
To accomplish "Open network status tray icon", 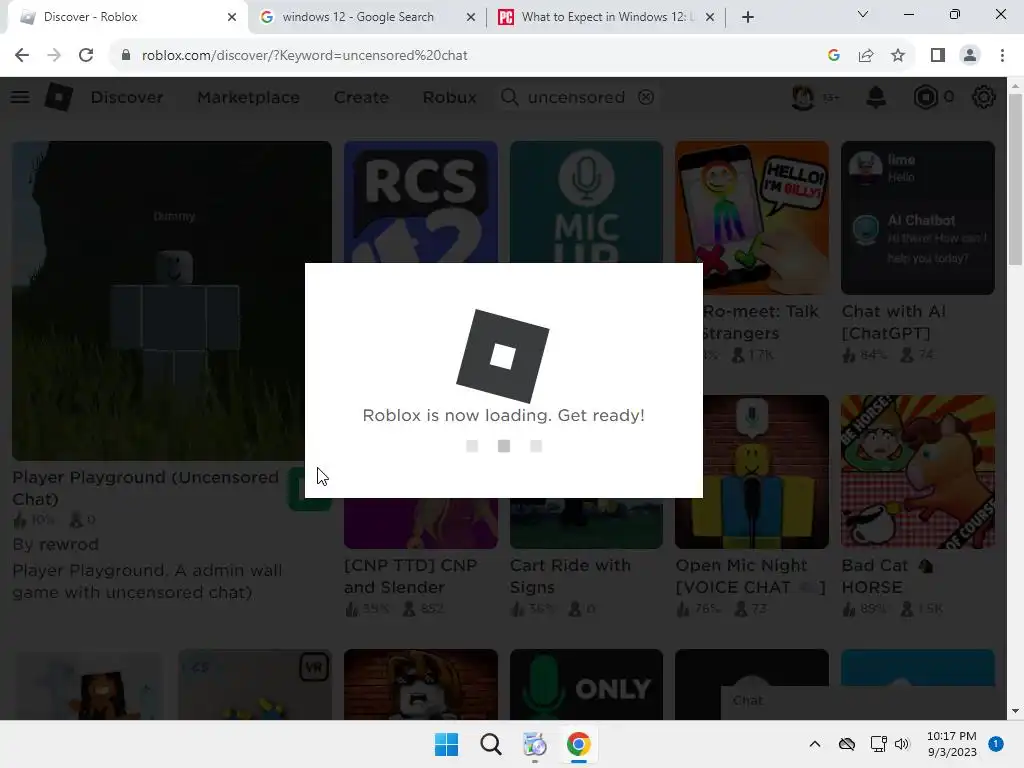I will click(x=878, y=744).
